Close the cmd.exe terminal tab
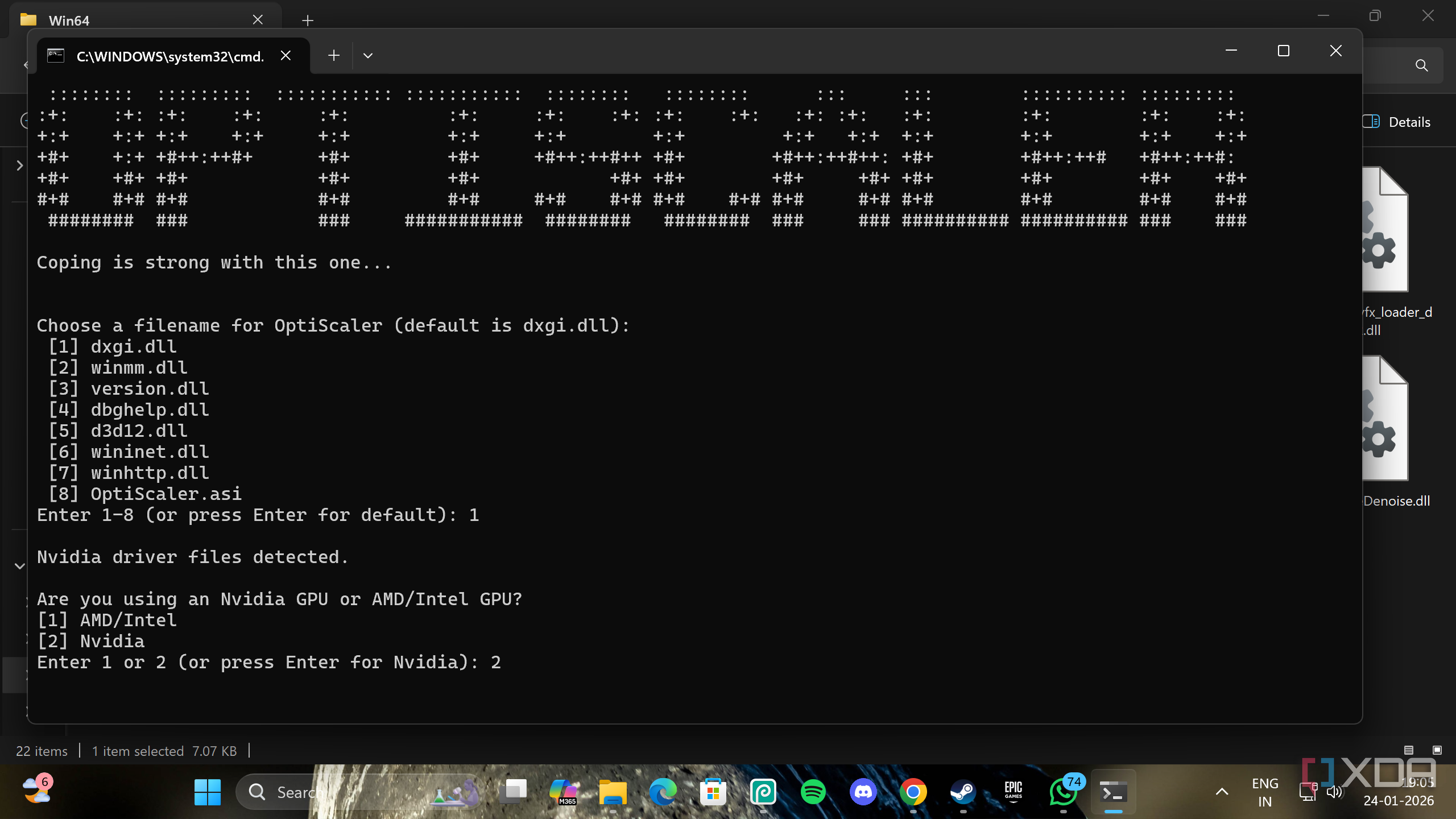1456x819 pixels. 286,56
